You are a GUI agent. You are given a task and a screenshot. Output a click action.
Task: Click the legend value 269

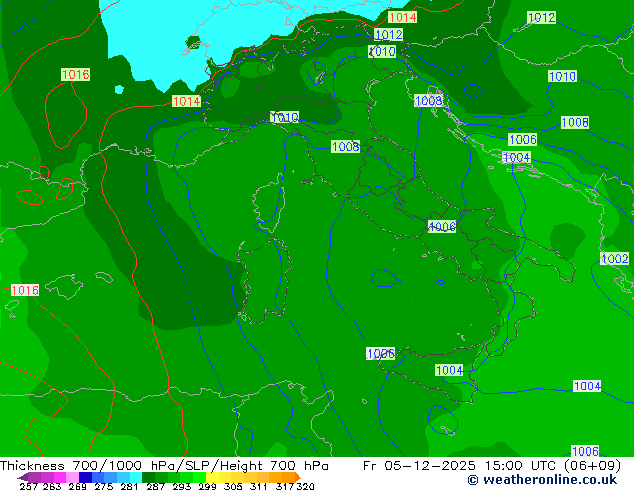(x=77, y=486)
